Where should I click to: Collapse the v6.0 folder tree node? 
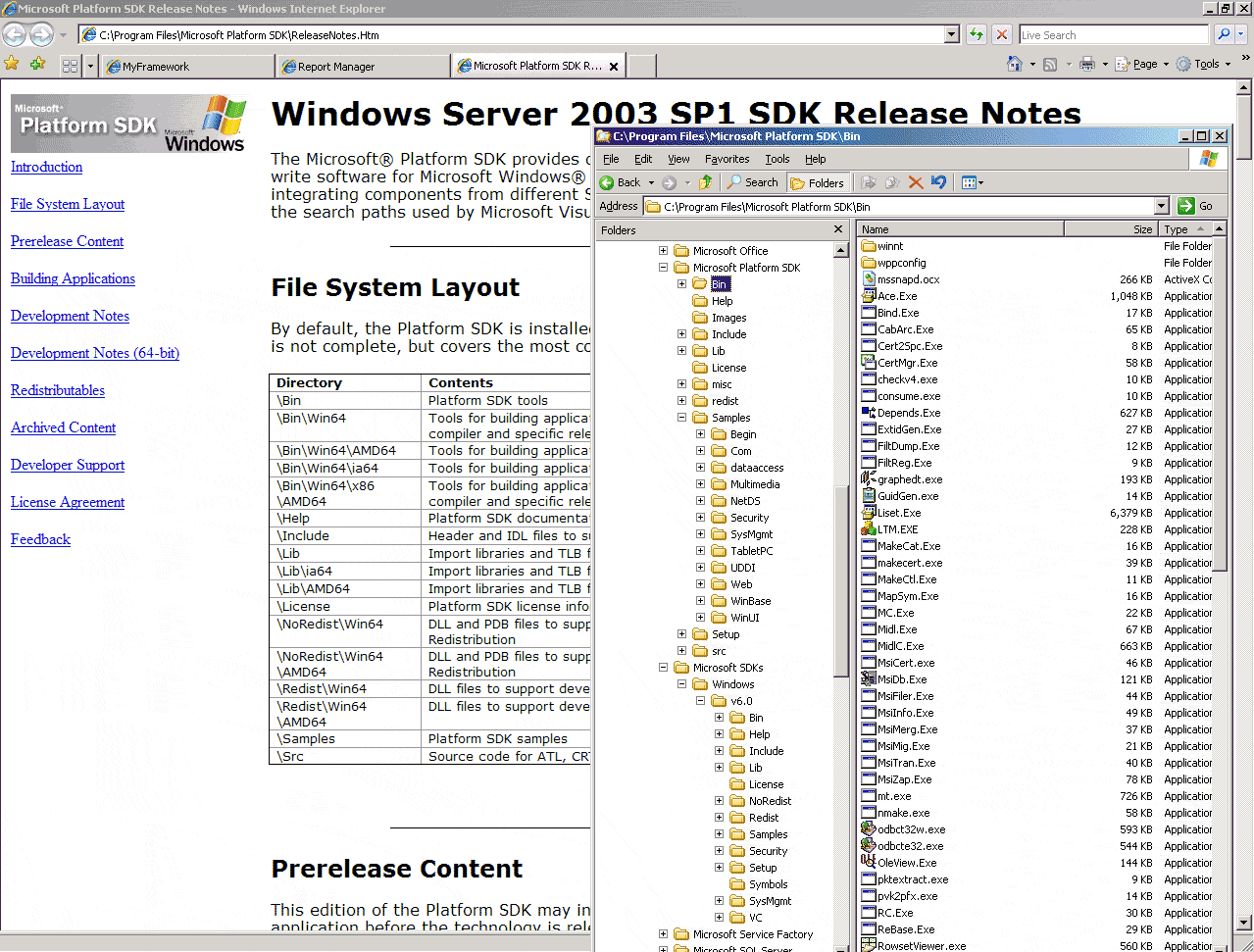[x=701, y=701]
